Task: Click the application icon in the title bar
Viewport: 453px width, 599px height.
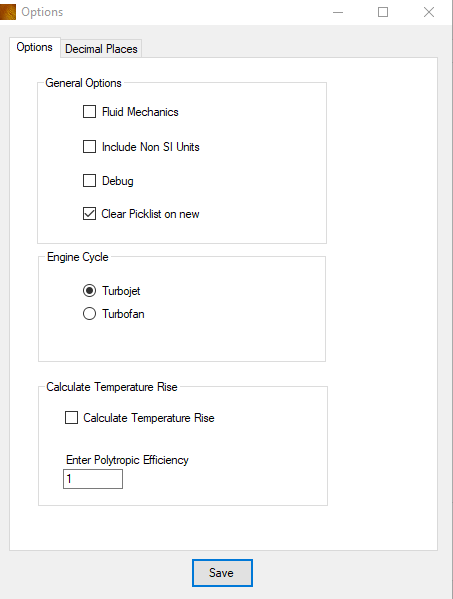Action: 8,12
